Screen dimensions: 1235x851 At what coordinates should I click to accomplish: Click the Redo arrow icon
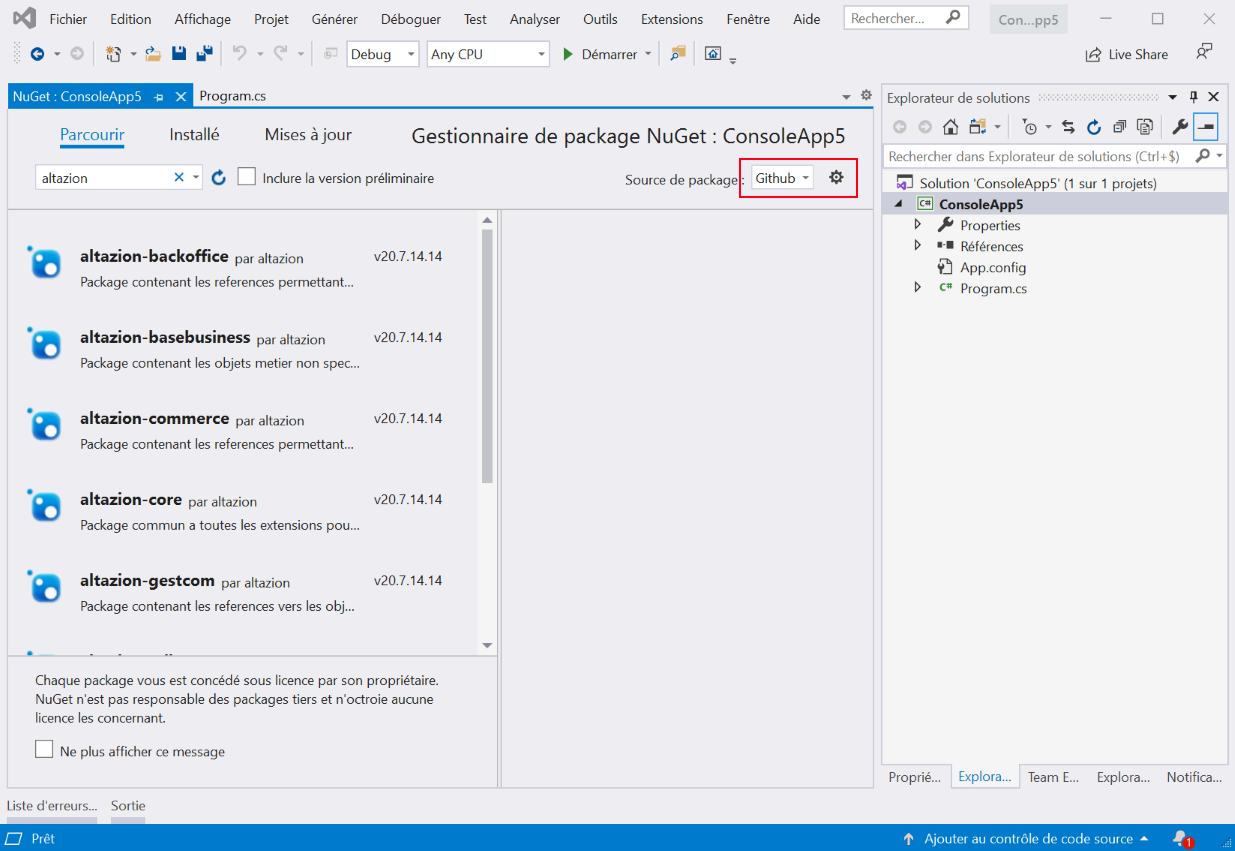tap(281, 54)
